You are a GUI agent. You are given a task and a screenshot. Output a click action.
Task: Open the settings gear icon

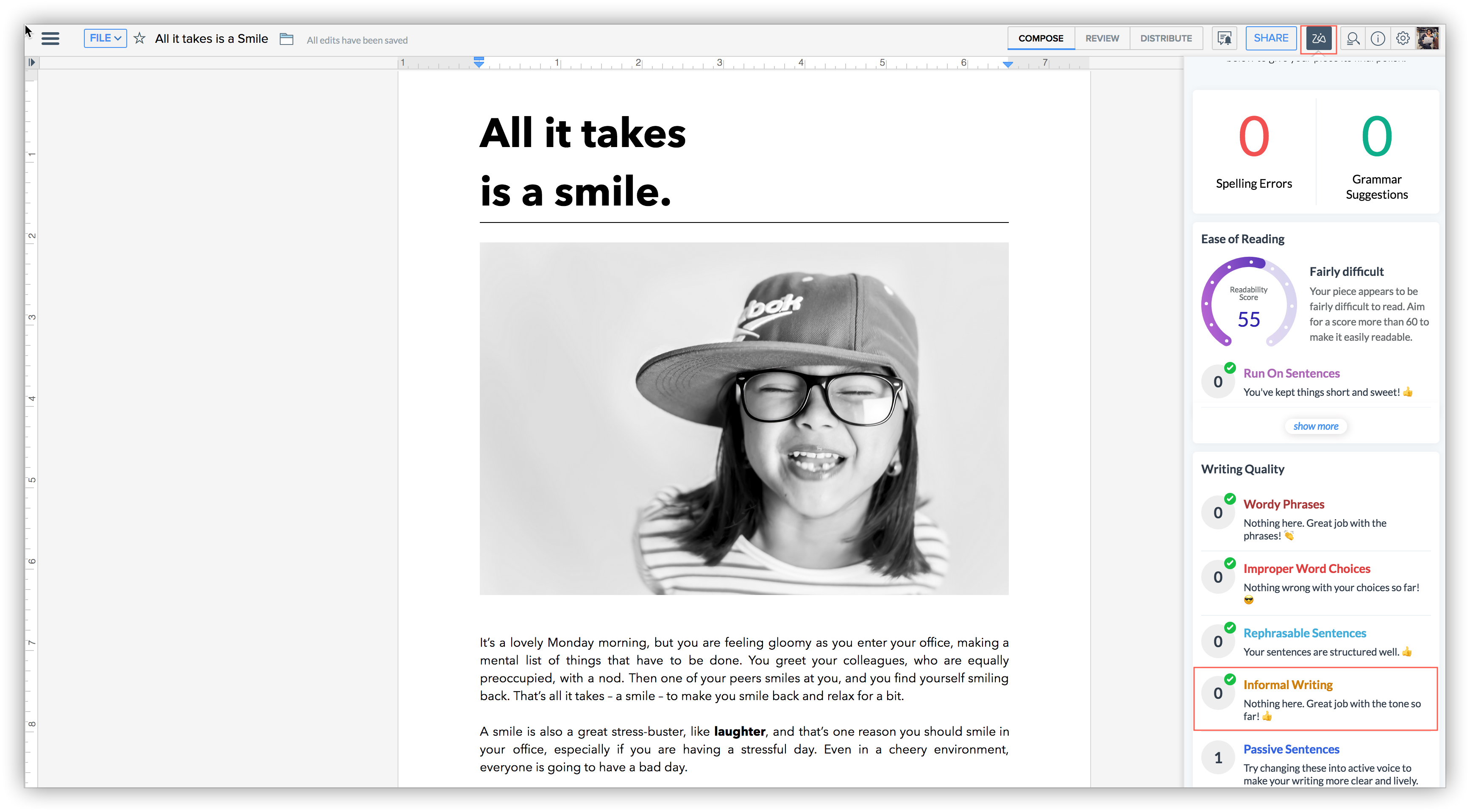(x=1403, y=39)
